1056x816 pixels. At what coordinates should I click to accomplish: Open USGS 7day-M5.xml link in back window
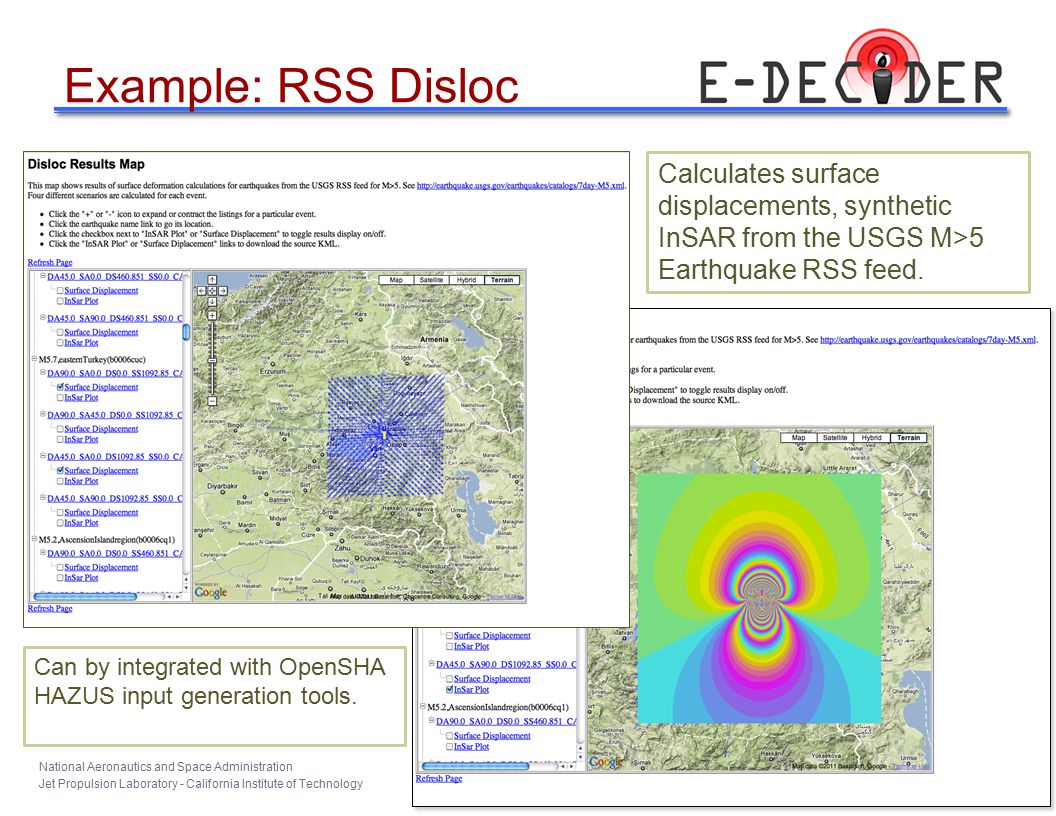(928, 340)
